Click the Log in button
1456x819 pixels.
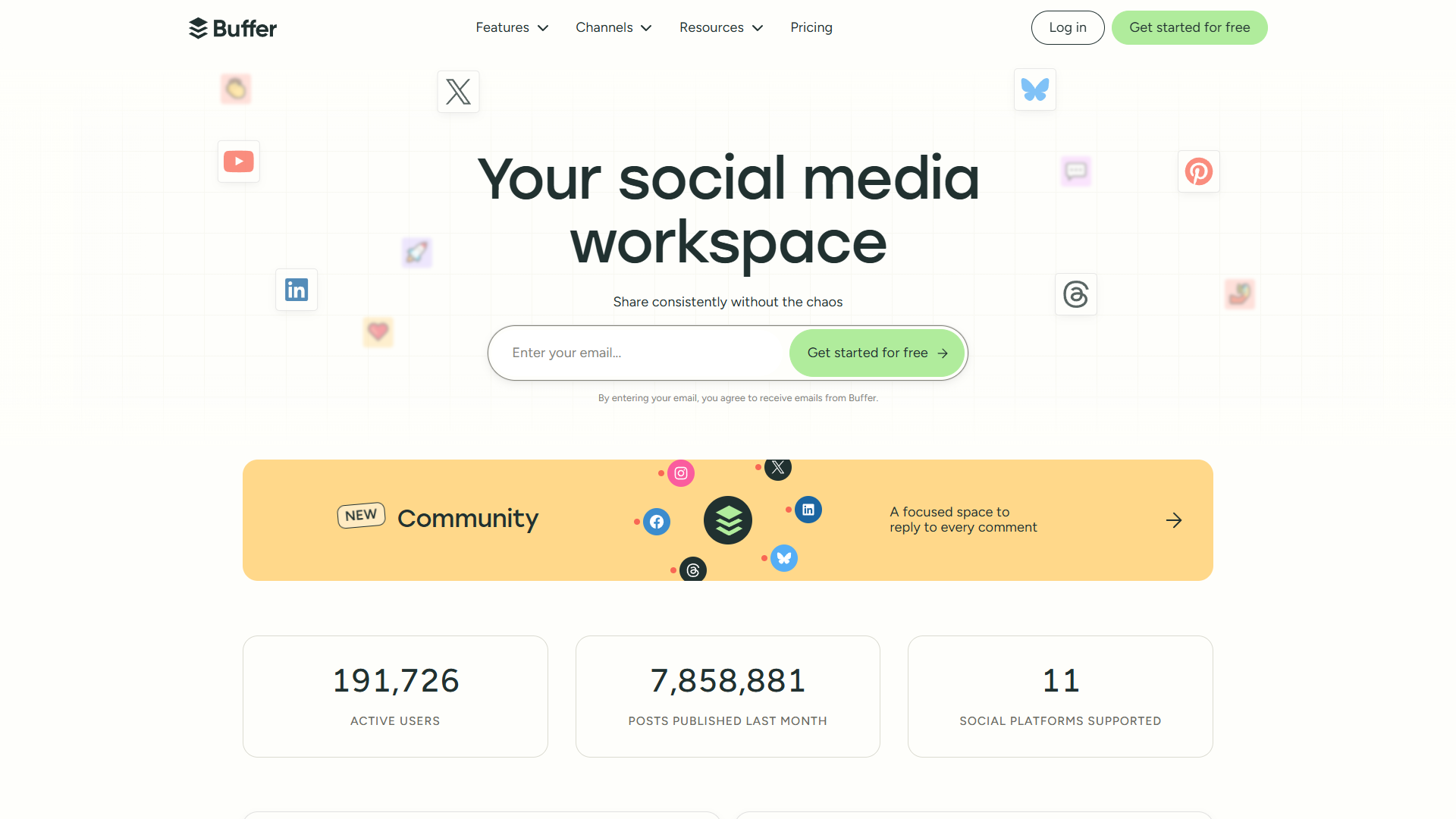[1067, 27]
